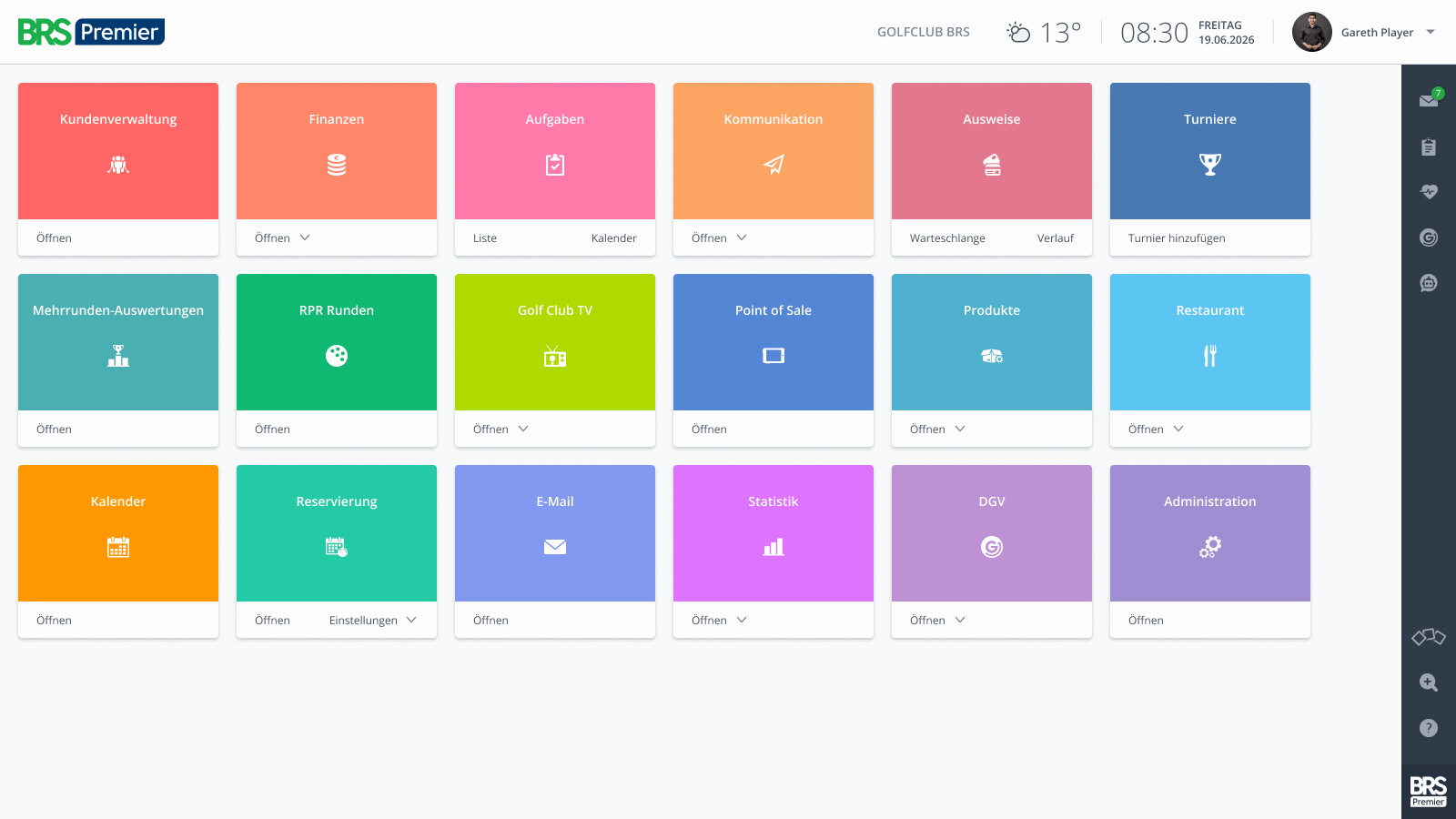
Task: Click the magnifier zoom icon in sidebar
Action: click(x=1429, y=682)
